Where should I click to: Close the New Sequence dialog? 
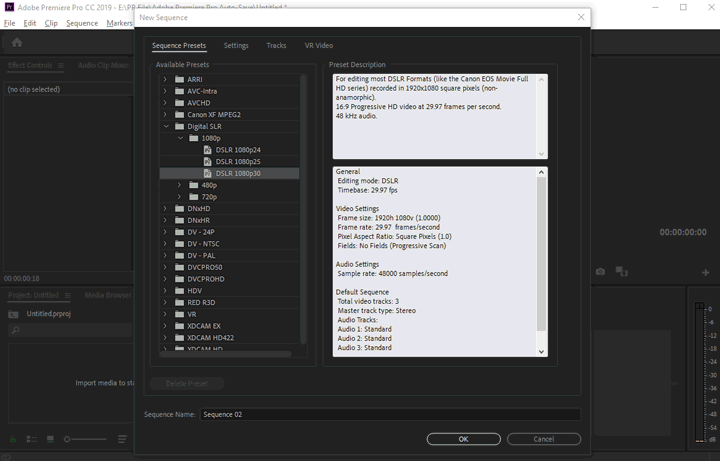pyautogui.click(x=581, y=17)
